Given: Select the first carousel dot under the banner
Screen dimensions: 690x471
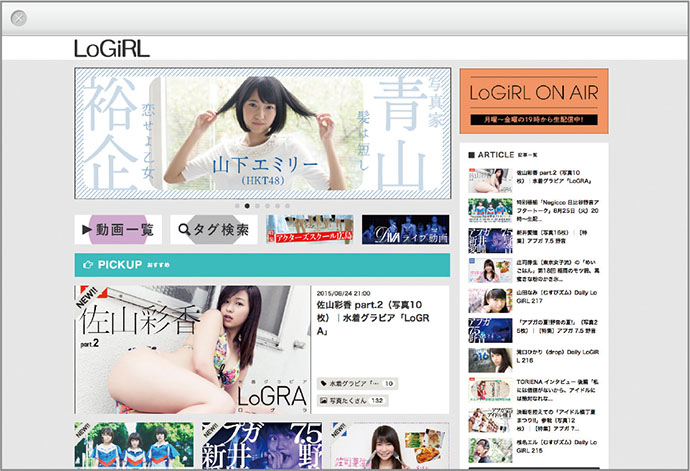Looking at the screenshot, I should (237, 206).
